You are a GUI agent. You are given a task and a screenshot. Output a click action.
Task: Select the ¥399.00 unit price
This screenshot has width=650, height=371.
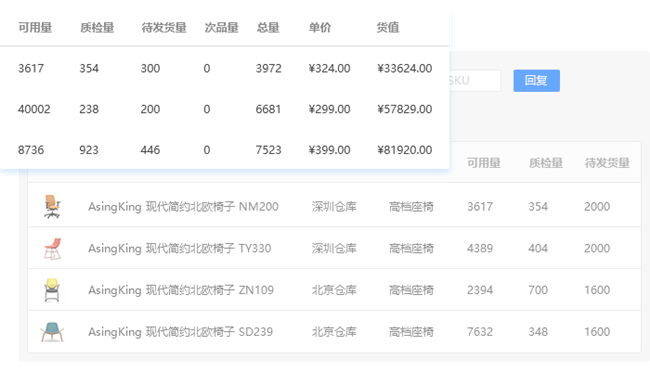pos(330,150)
